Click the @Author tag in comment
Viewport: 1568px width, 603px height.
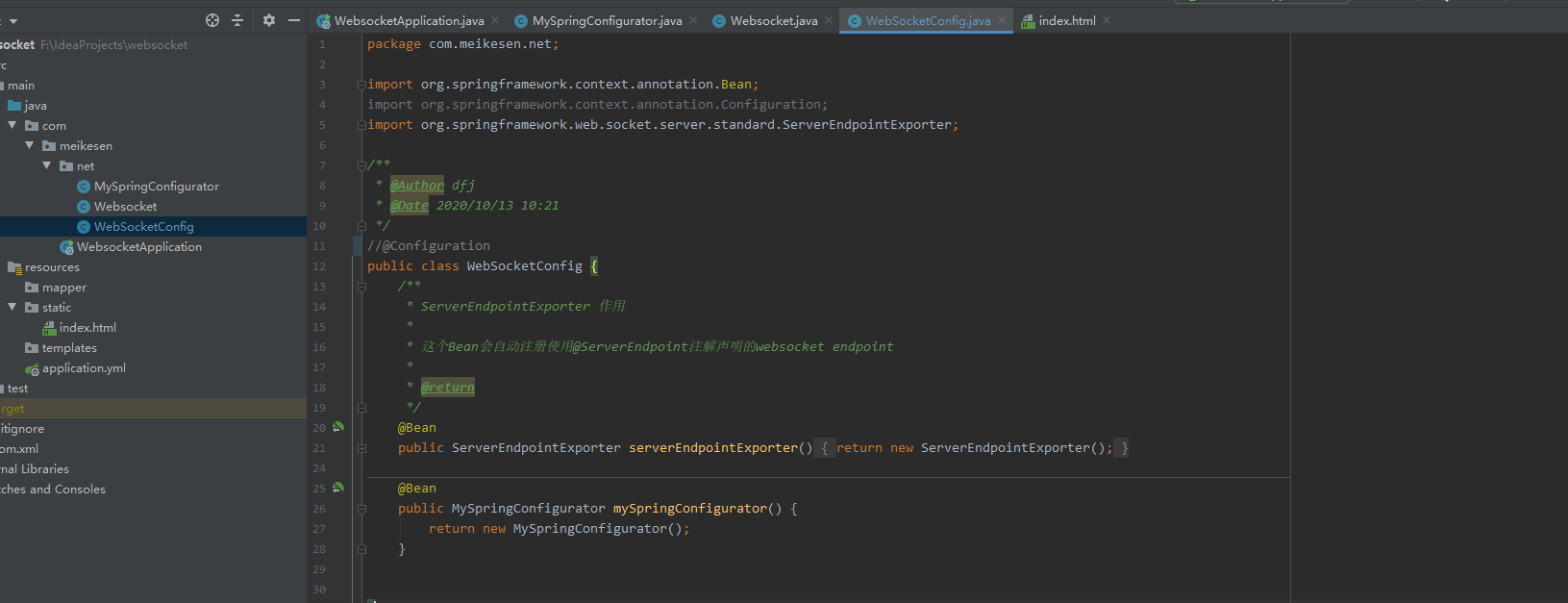(417, 186)
